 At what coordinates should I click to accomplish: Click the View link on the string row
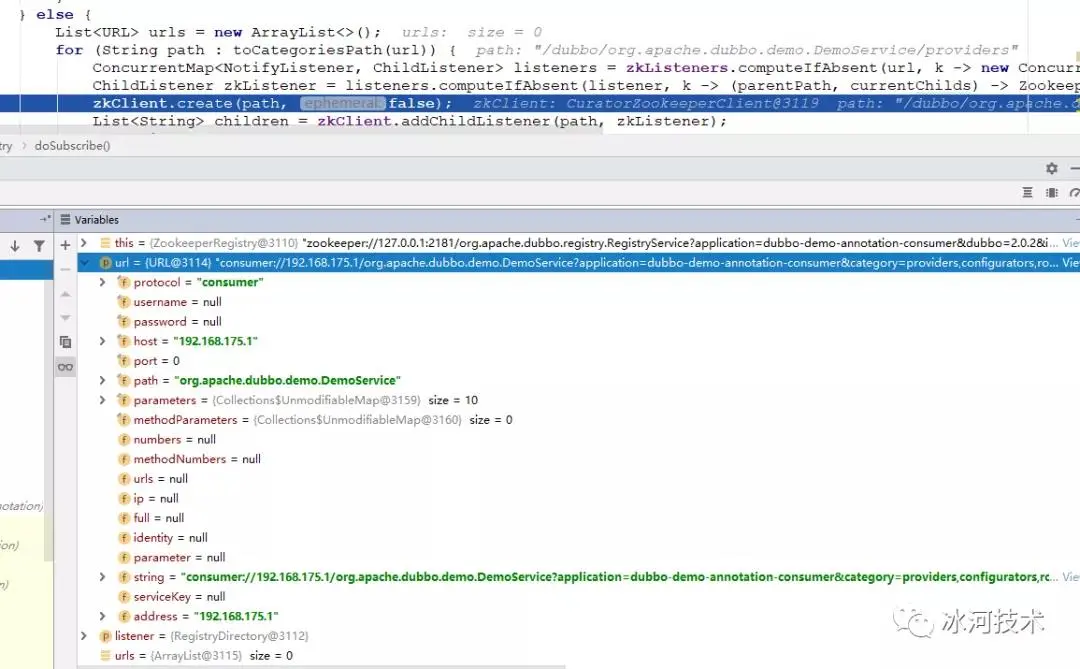click(x=1070, y=577)
